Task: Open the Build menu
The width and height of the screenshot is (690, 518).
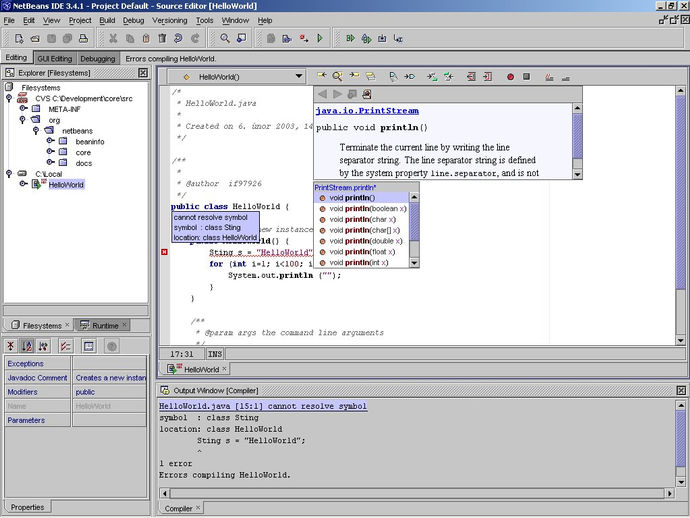Action: [x=107, y=20]
